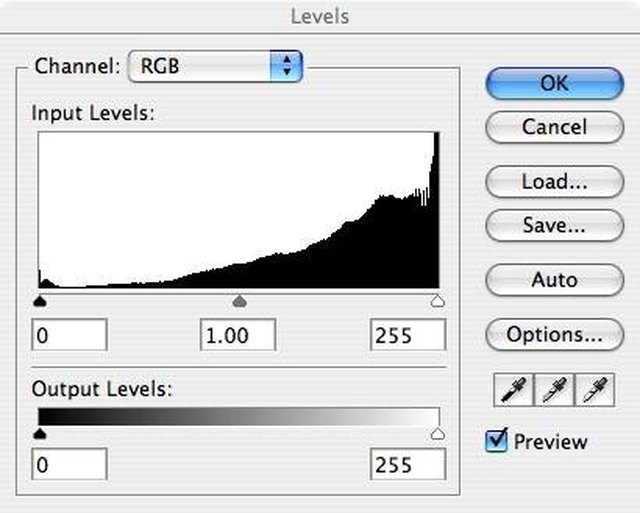Screen dimensions: 640x513
Task: Focus the input highlight field showing 255
Action: pos(408,335)
